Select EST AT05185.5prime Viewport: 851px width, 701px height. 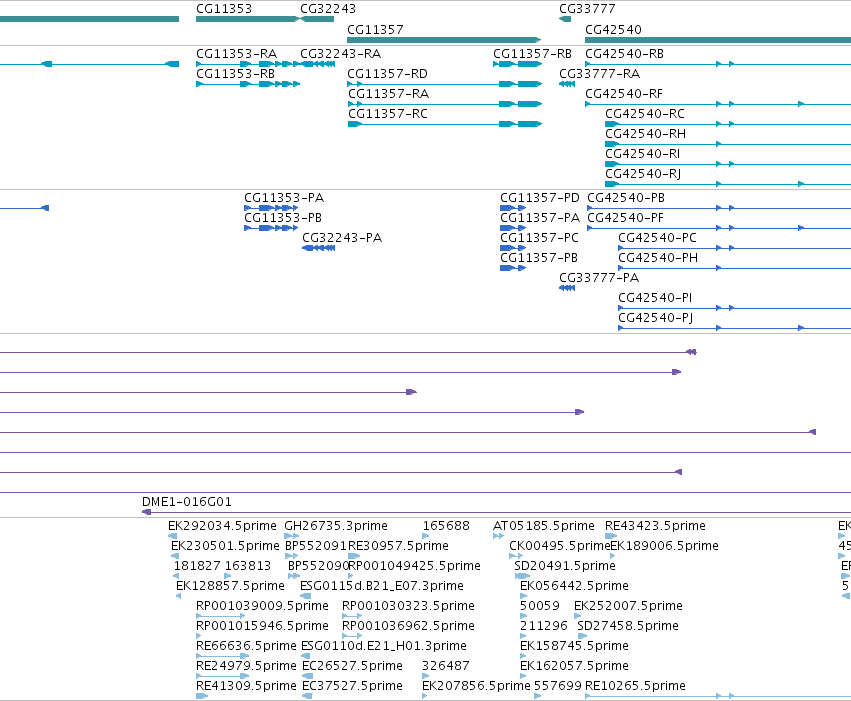click(x=544, y=526)
